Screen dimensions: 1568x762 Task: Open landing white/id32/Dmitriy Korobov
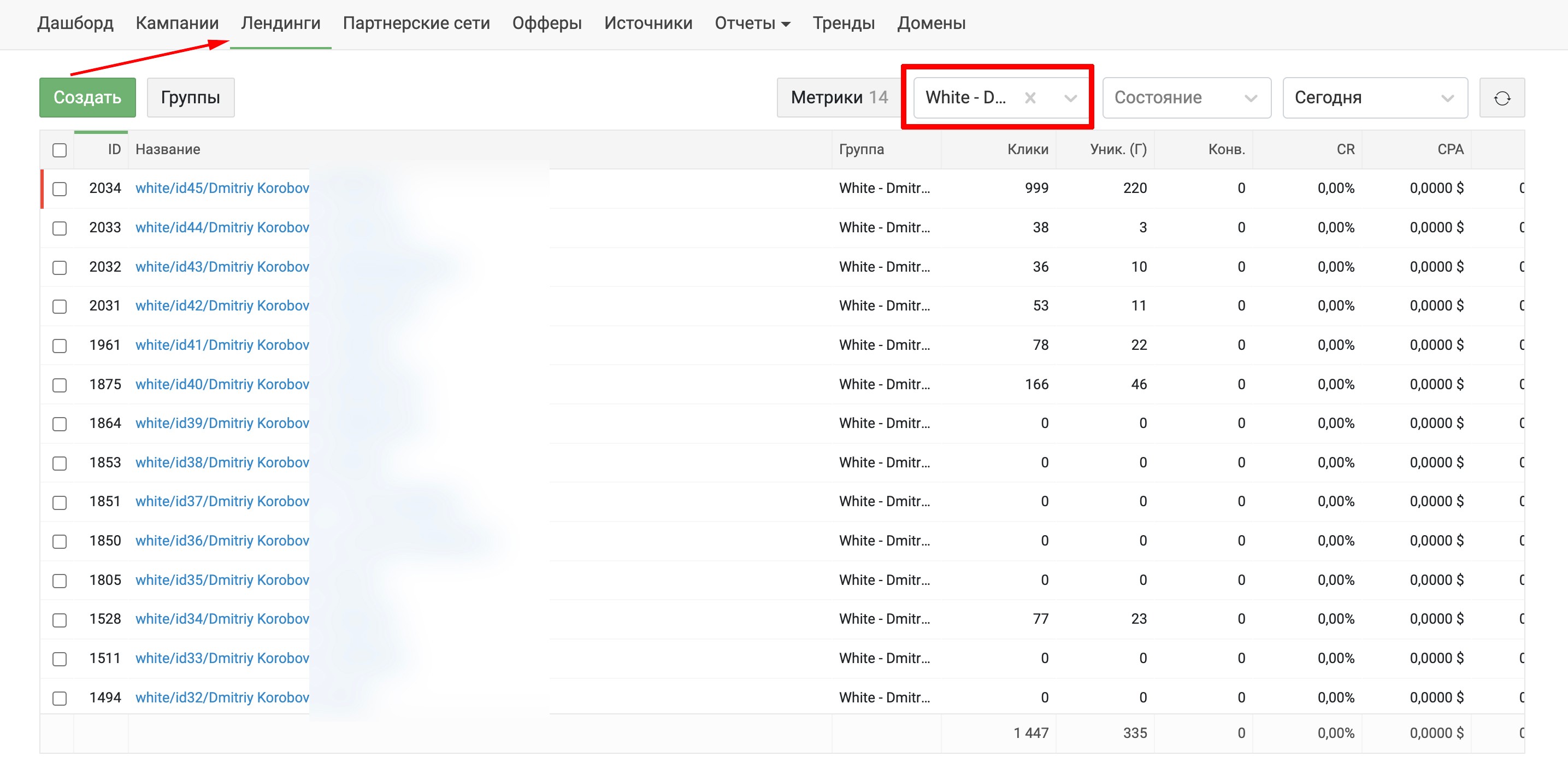(222, 697)
